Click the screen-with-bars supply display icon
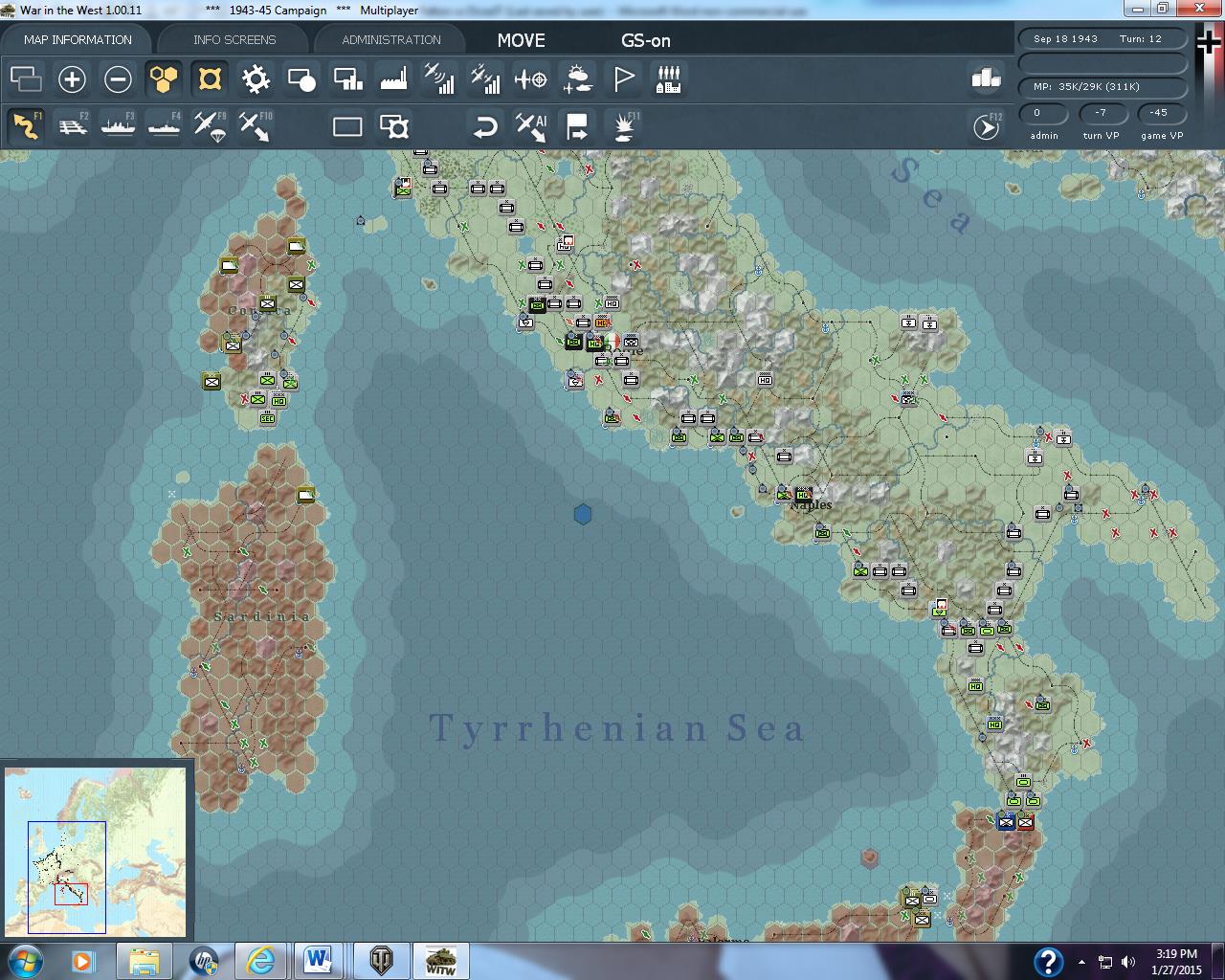Viewport: 1225px width, 980px height. pos(347,78)
